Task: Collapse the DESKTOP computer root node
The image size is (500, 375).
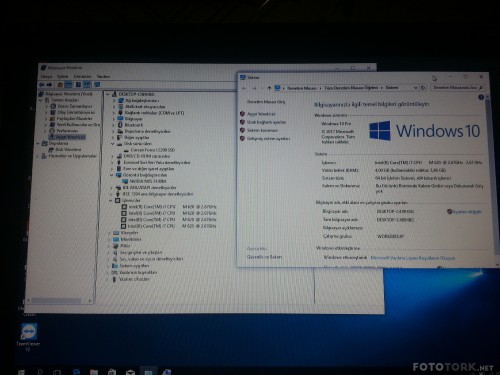Action: (108, 94)
